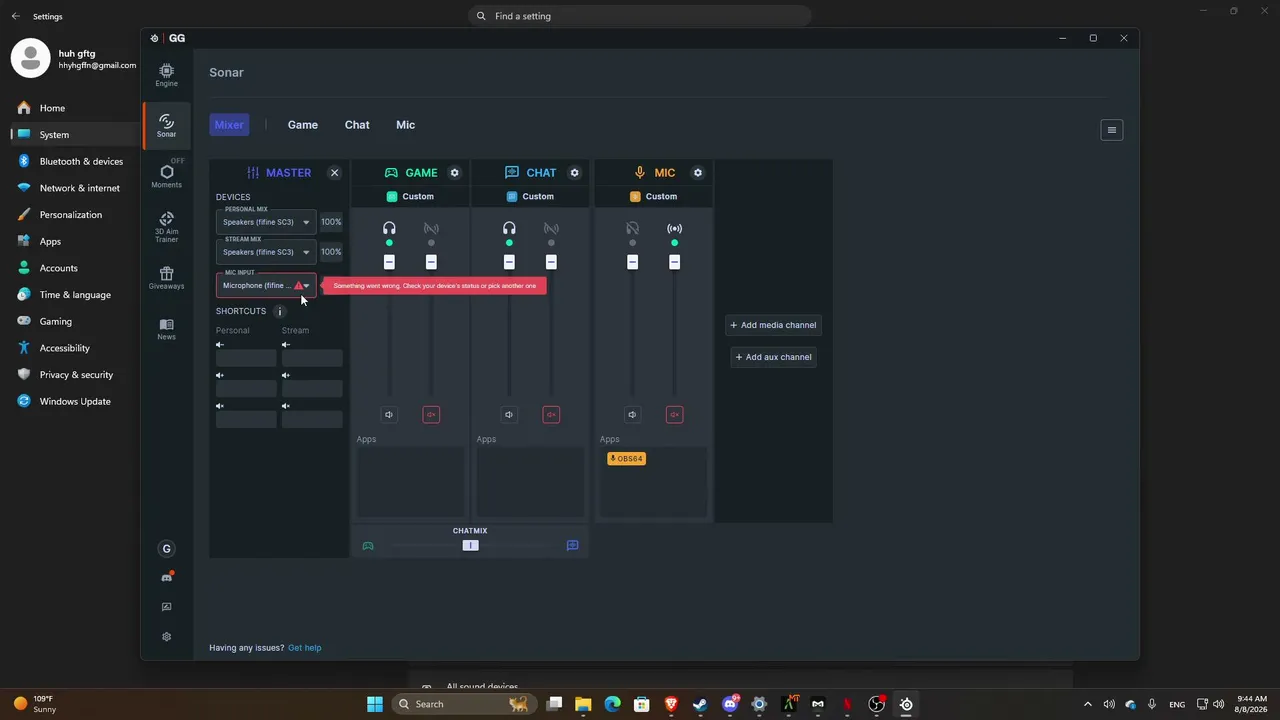
Task: Open the Discord icon in GG sidebar
Action: (166, 578)
